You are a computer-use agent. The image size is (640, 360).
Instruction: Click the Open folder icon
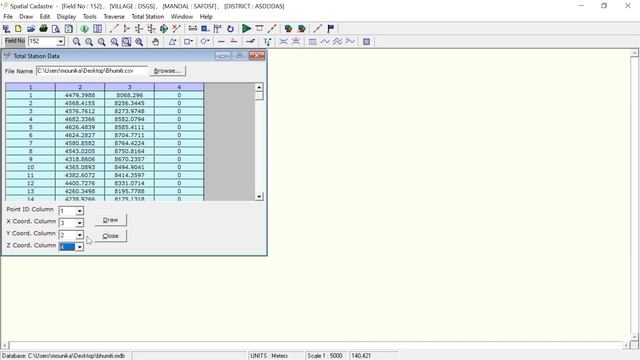tap(31, 29)
